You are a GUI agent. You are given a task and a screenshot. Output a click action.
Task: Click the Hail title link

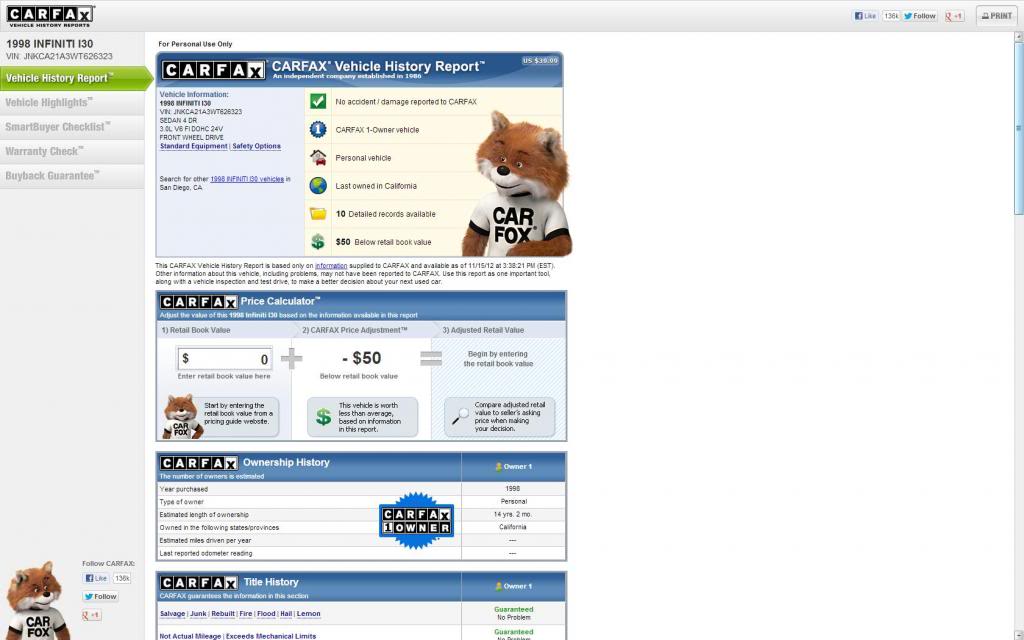click(286, 614)
